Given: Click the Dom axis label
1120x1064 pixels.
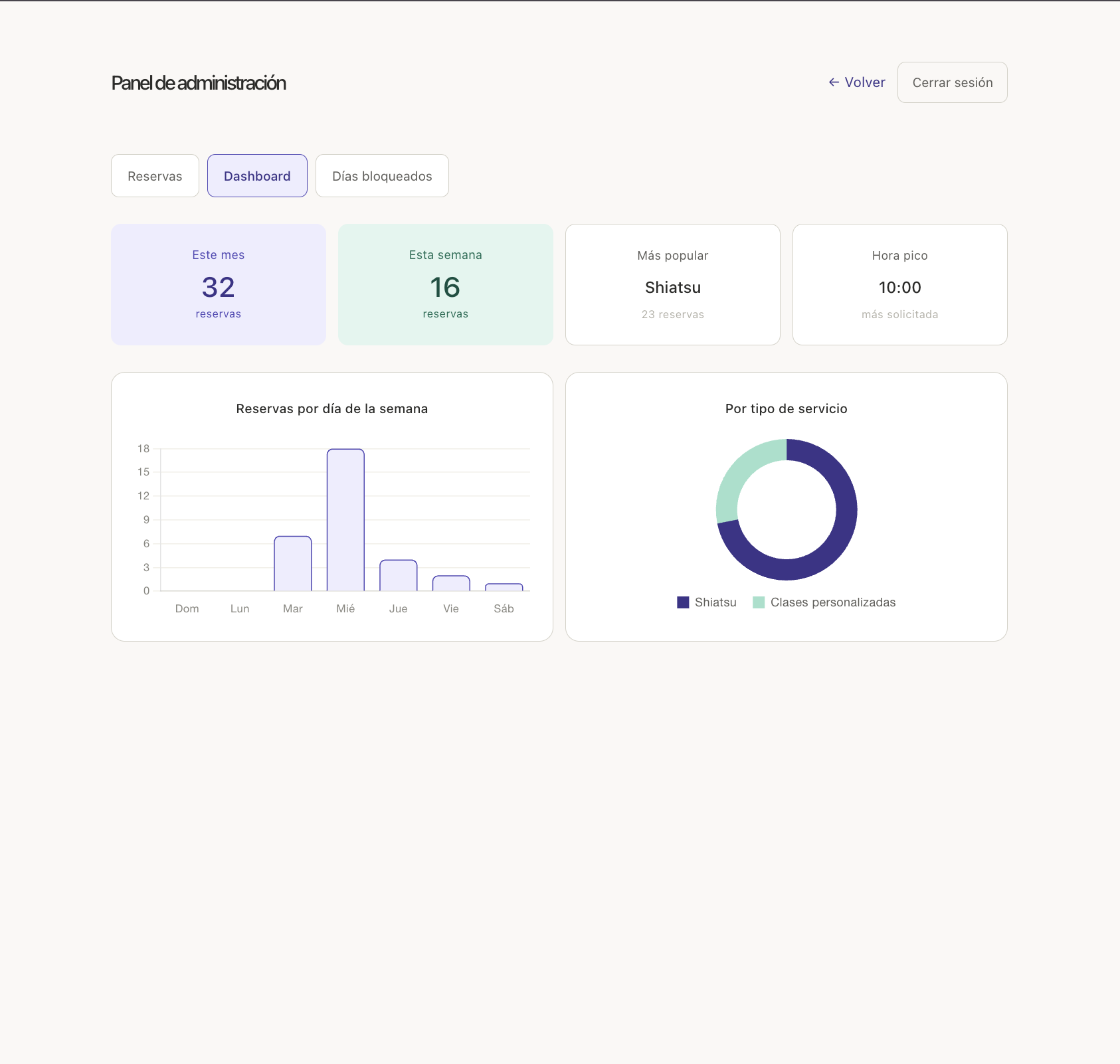Looking at the screenshot, I should click(187, 609).
